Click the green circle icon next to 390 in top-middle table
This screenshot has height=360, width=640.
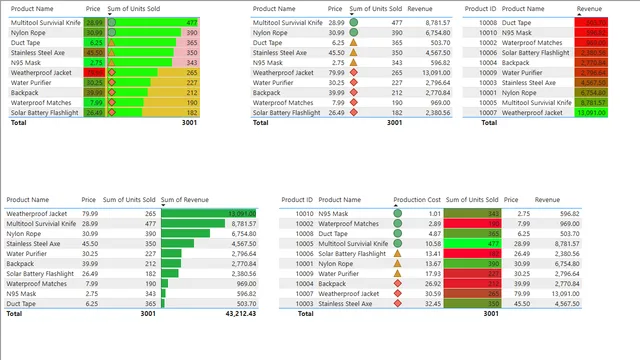click(x=354, y=32)
